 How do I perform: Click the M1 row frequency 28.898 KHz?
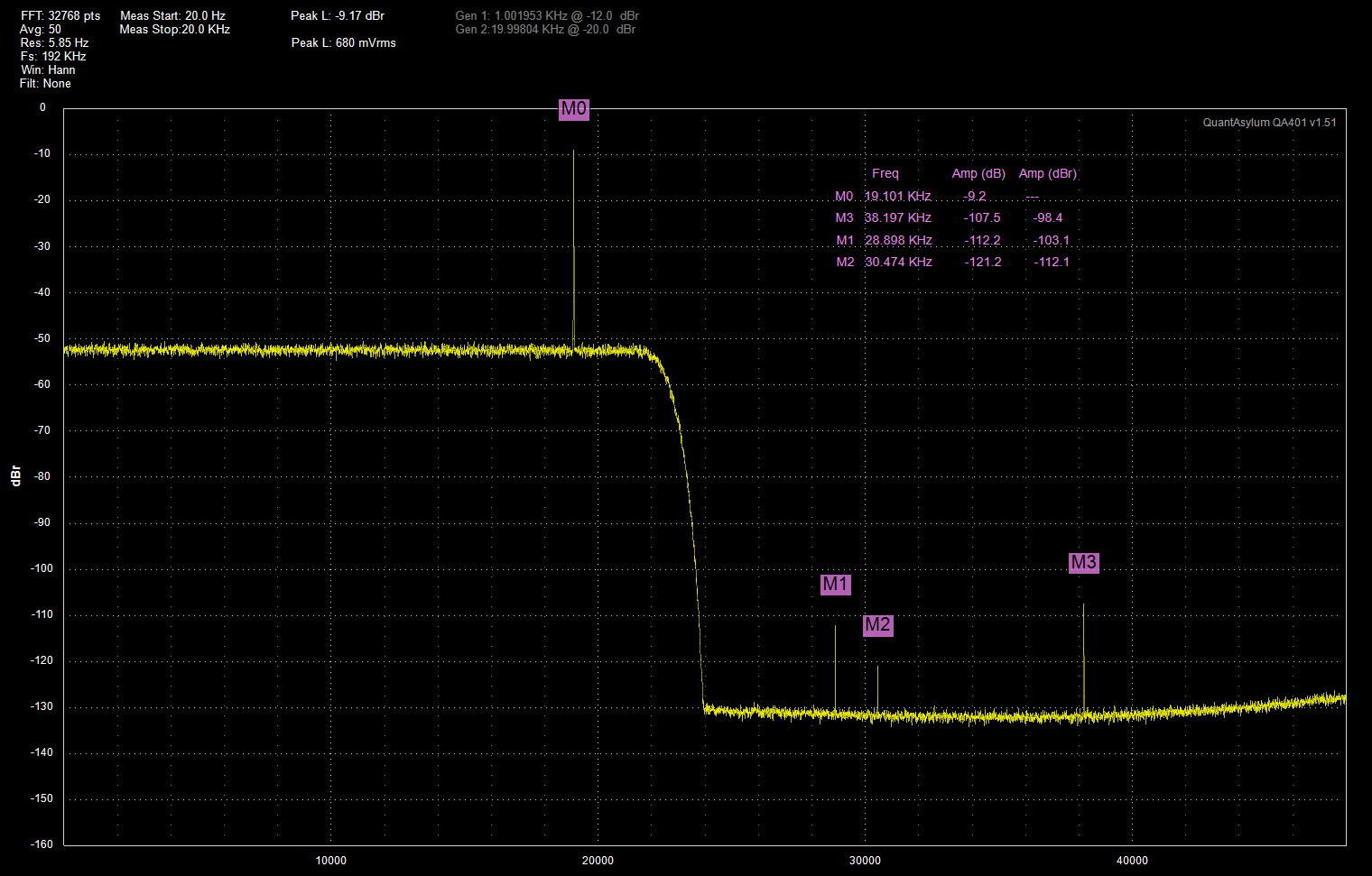898,241
